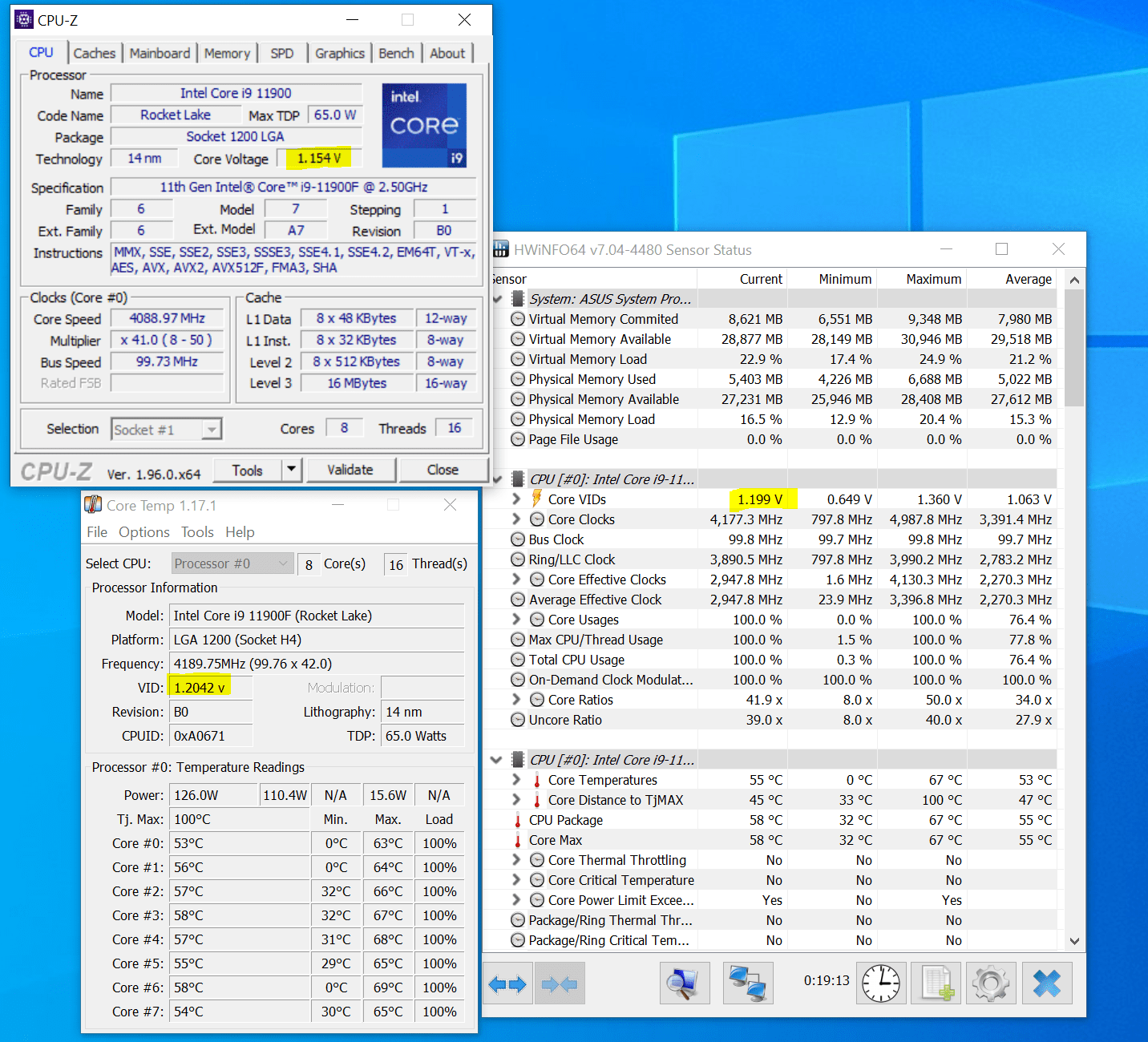
Task: Switch to the Mainboard tab in CPU-Z
Action: 160,53
